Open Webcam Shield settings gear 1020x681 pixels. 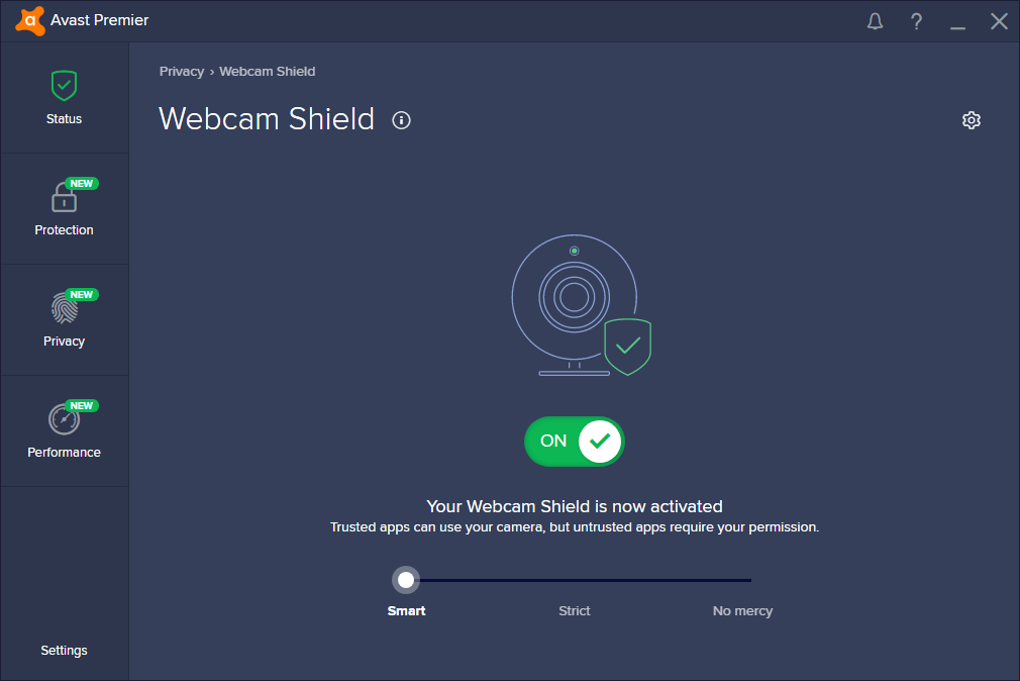(971, 120)
